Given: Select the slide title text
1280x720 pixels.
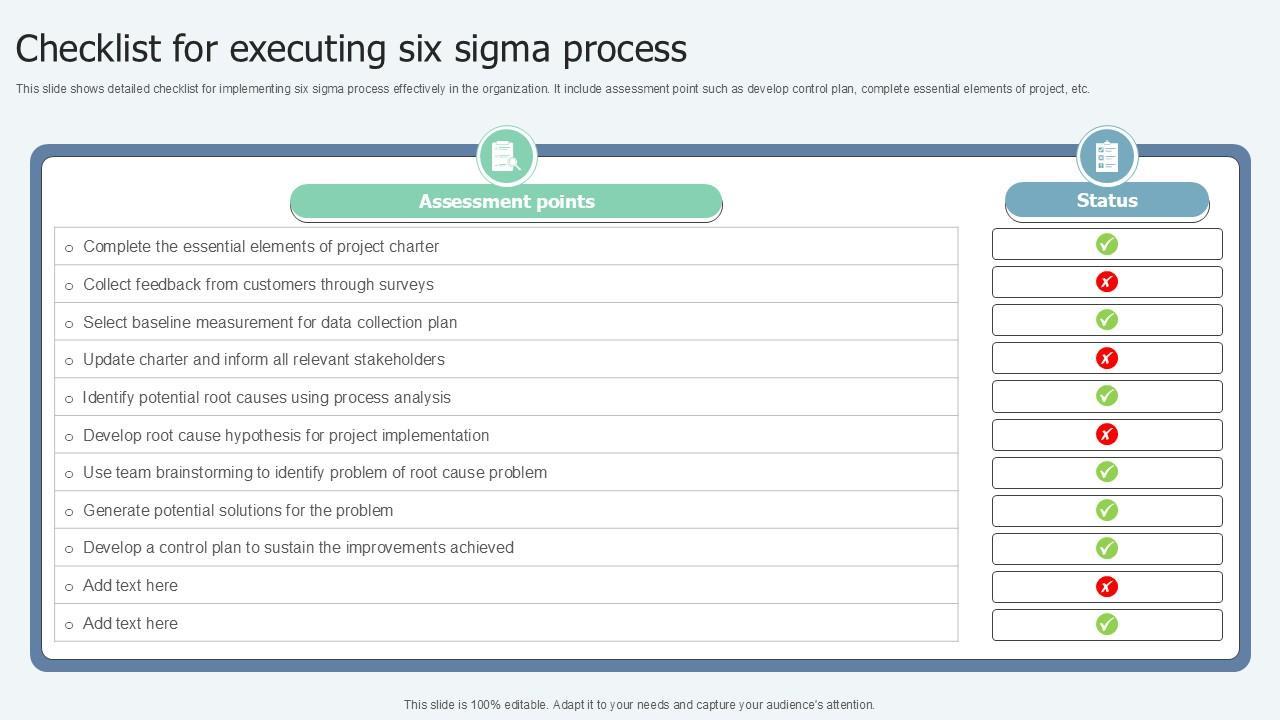Looking at the screenshot, I should point(351,48).
